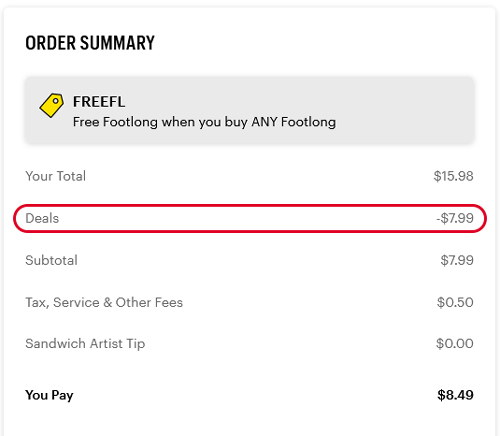Click the highlighted Deals row label
The image size is (500, 436).
tap(42, 218)
